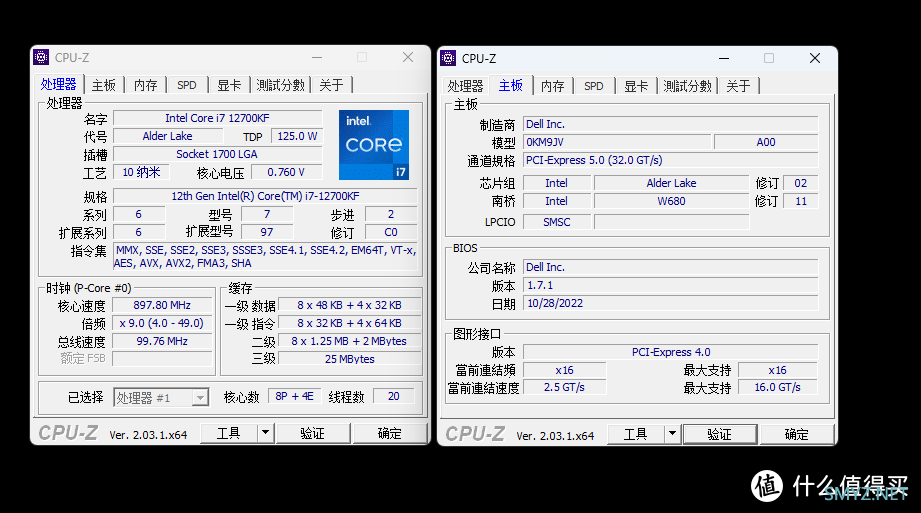Click the BIOS date 10/28/2022 field
Viewport: 921px width, 513px height.
tap(671, 303)
